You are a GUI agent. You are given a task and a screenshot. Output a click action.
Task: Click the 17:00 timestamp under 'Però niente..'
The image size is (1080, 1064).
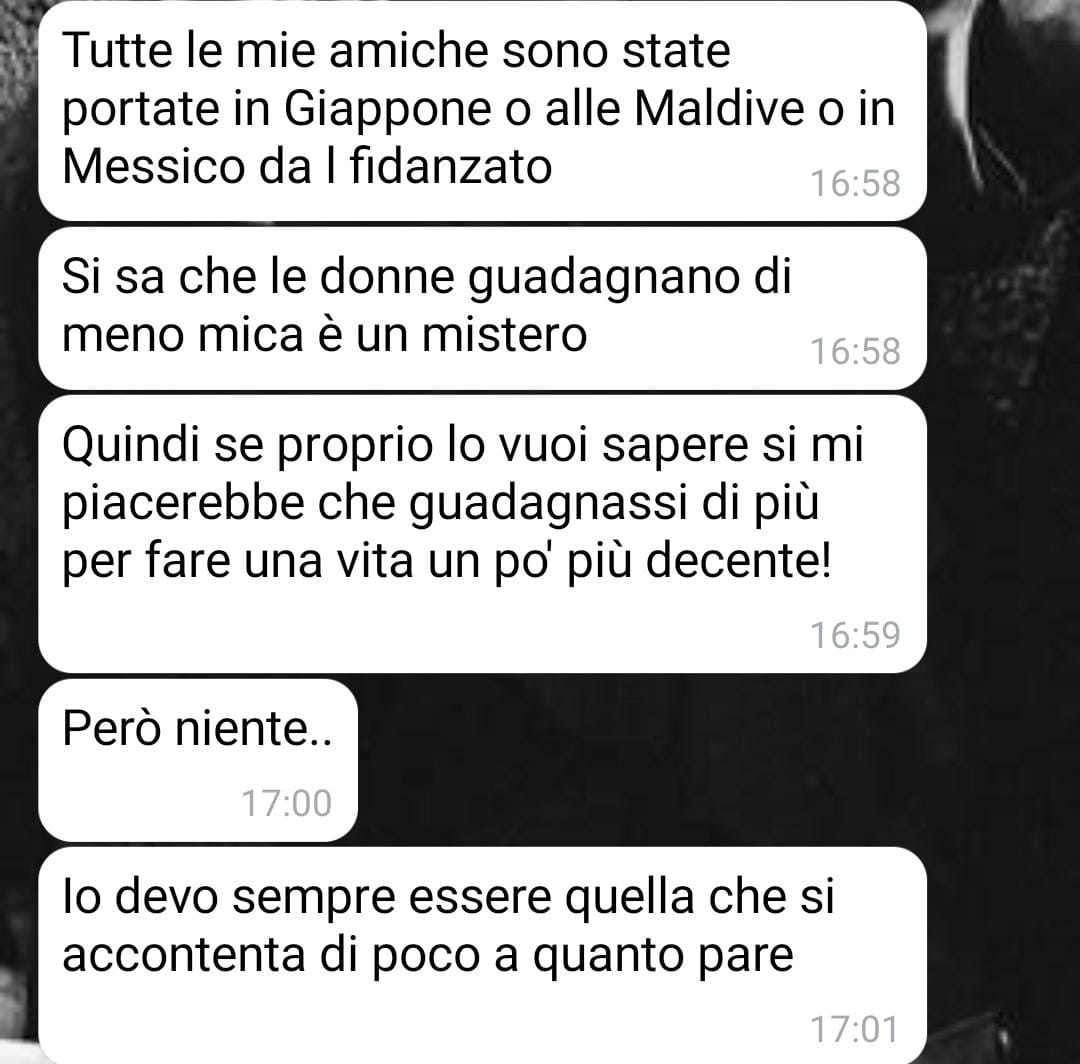click(287, 804)
